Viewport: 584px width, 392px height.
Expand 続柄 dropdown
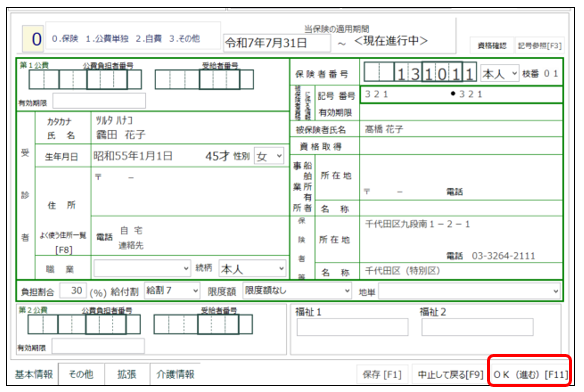tap(253, 269)
